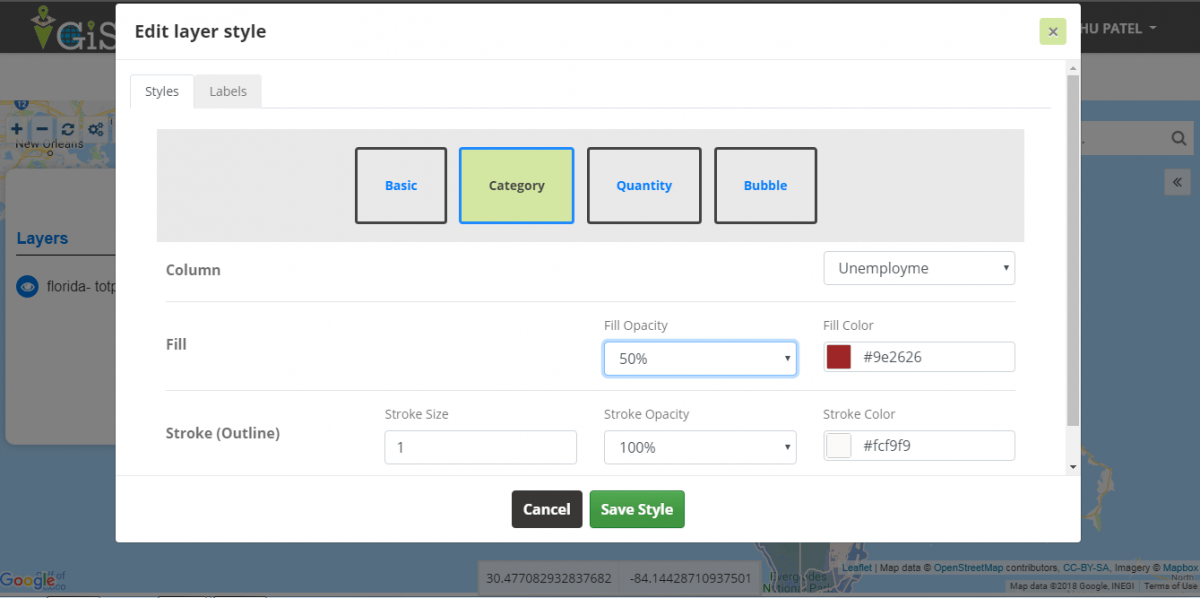Cancel the layer style edits
Viewport: 1200px width, 598px height.
tap(547, 509)
